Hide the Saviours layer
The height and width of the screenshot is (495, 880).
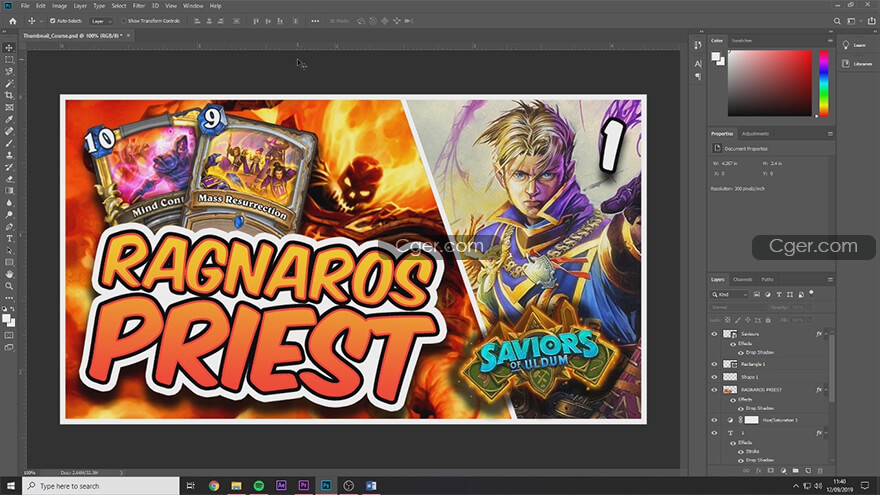[x=714, y=334]
